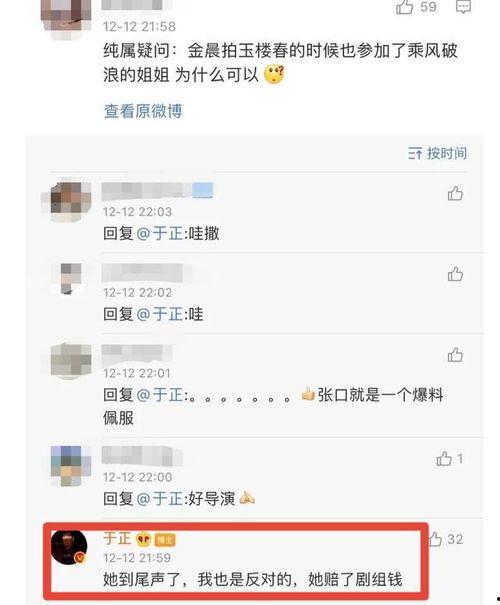Image resolution: width=500 pixels, height=605 pixels.
Task: Like the 22:03 reply saying 哇撒
Action: click(455, 193)
